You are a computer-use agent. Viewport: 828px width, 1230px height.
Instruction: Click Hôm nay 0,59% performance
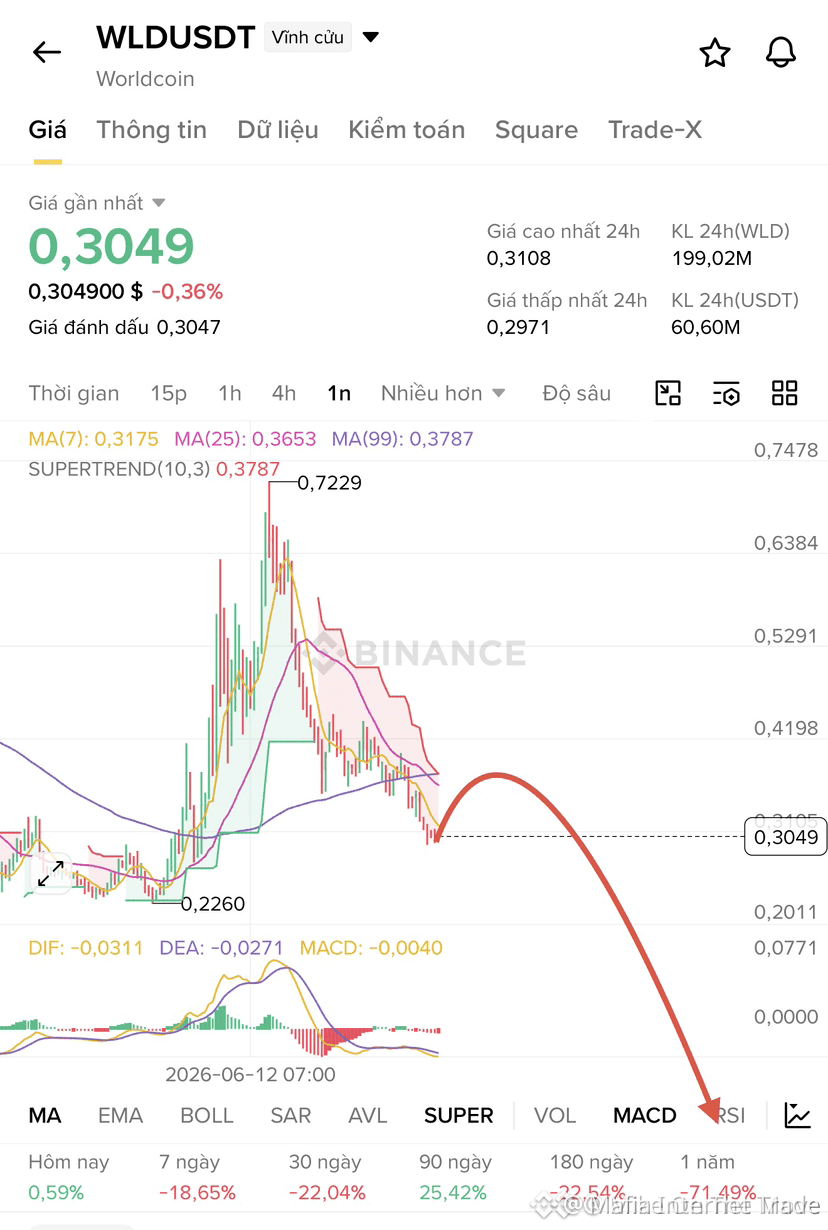click(68, 1177)
